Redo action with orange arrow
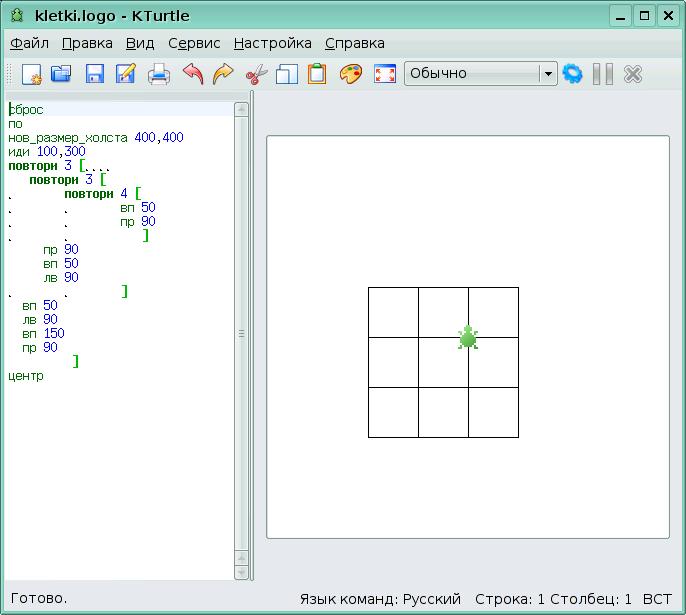Viewport: 686px width, 615px height. click(223, 74)
